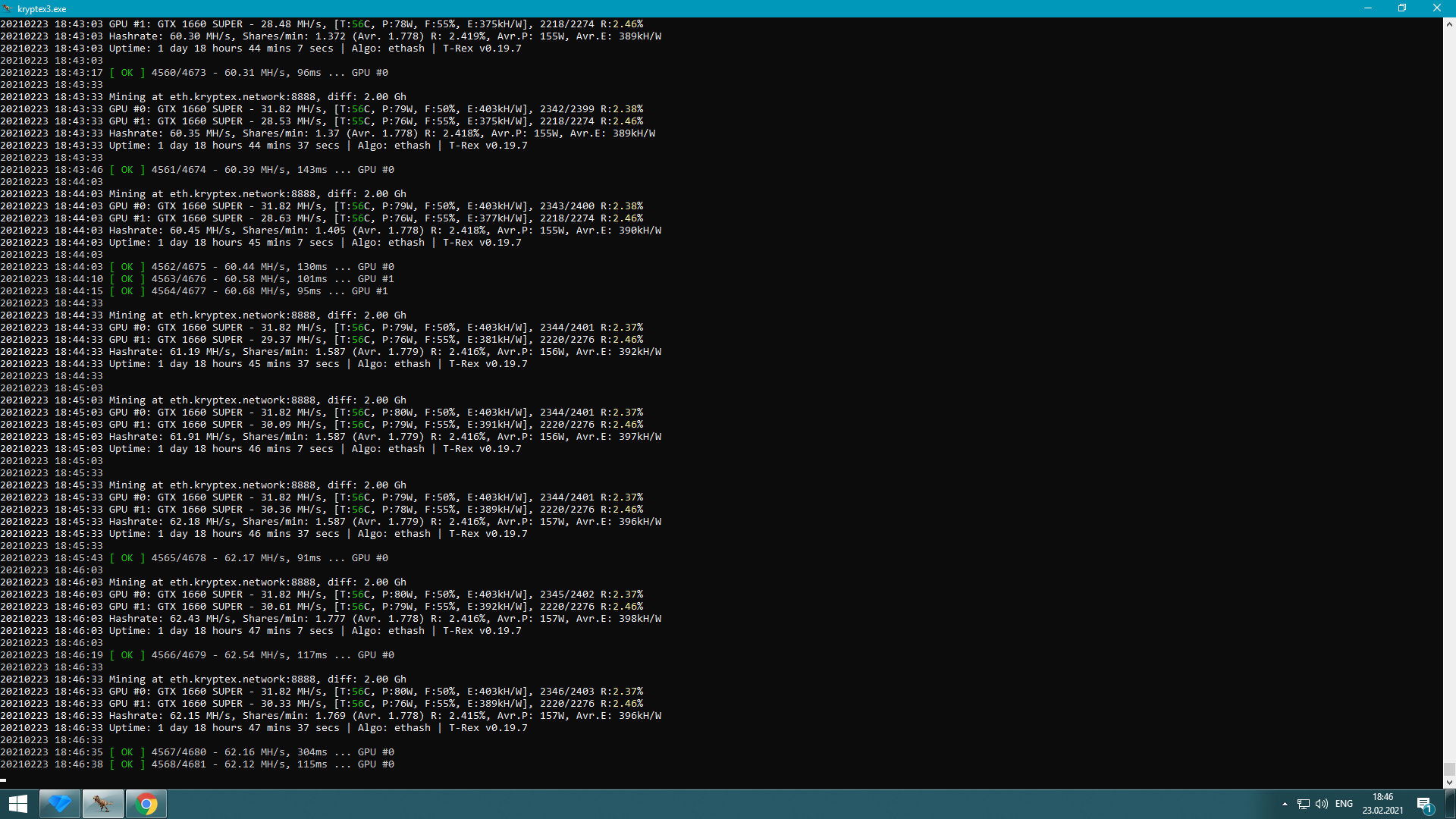
Task: Click the T-Rex miner taskbar icon
Action: point(103,804)
